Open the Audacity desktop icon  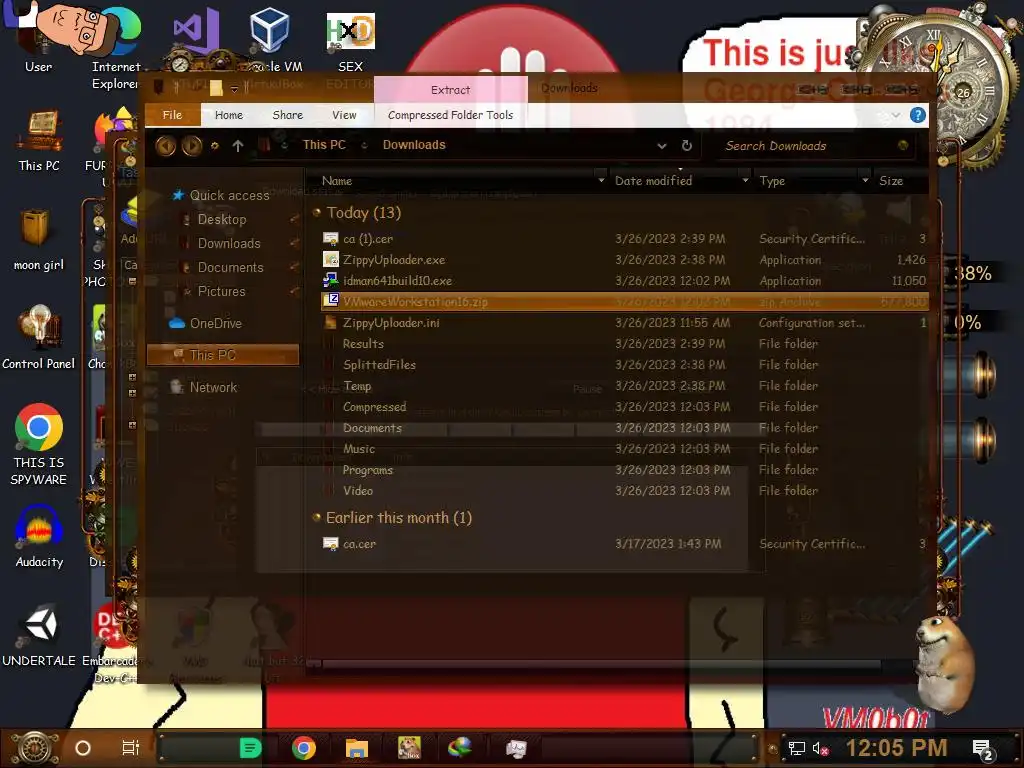[39, 537]
